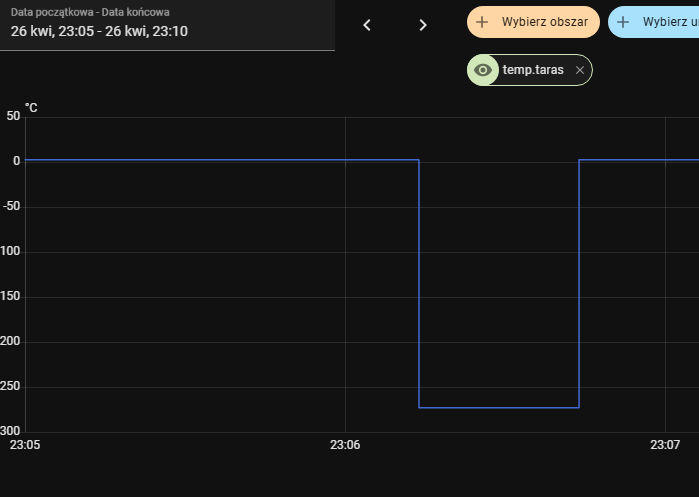Viewport: 699px width, 497px height.
Task: Remove the temp.taras entity chip
Action: point(580,70)
